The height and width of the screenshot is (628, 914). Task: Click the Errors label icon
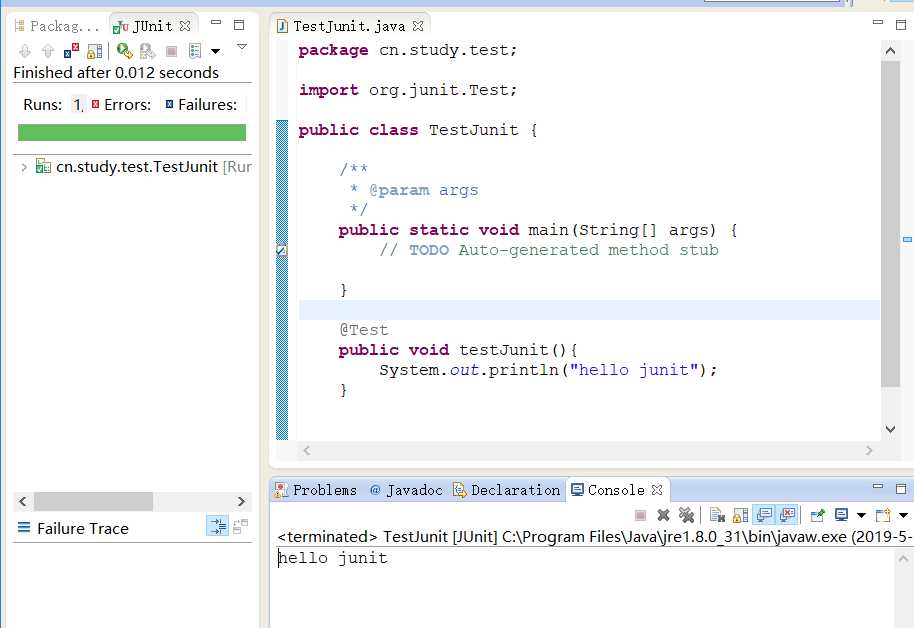point(96,104)
